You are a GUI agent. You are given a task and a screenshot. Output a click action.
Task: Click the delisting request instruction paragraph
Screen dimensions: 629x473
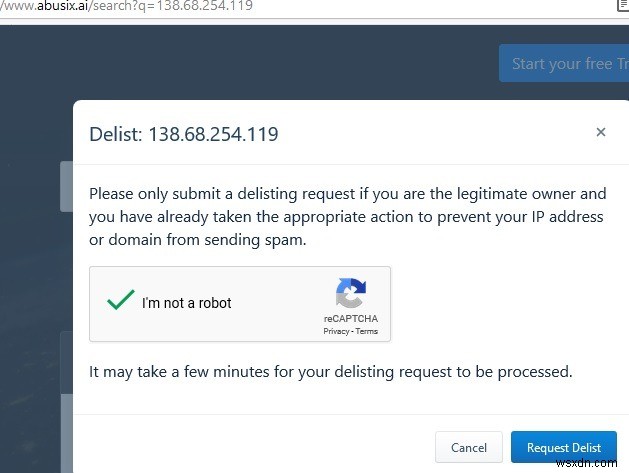click(346, 217)
